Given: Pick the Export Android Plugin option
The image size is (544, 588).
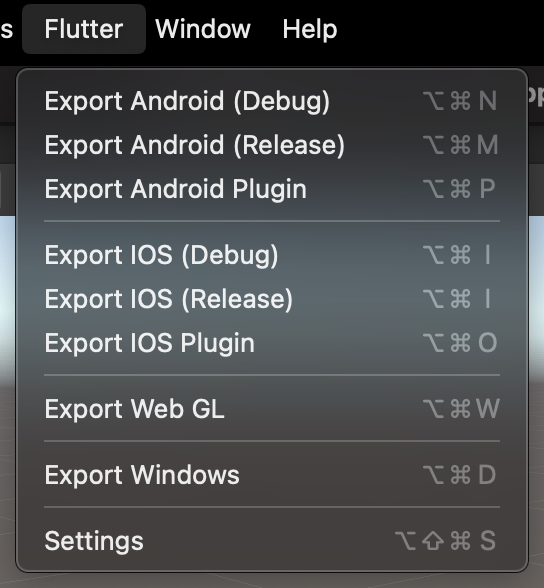Looking at the screenshot, I should click(272, 189).
